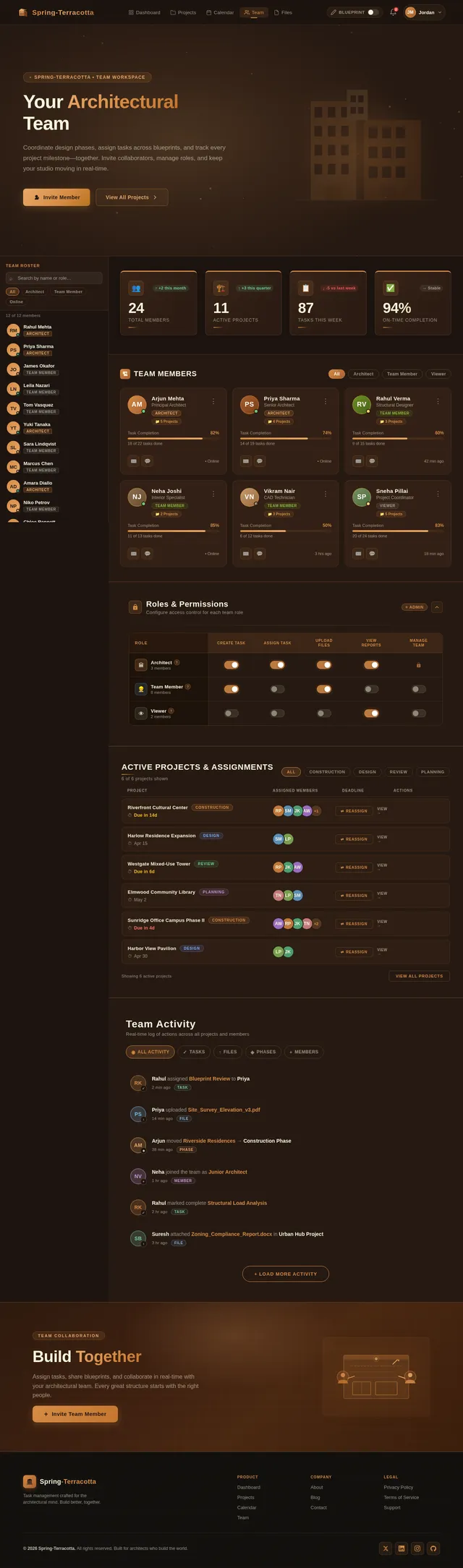The image size is (463, 1568).
Task: Collapse the Roles & Permissions section
Action: 437,607
